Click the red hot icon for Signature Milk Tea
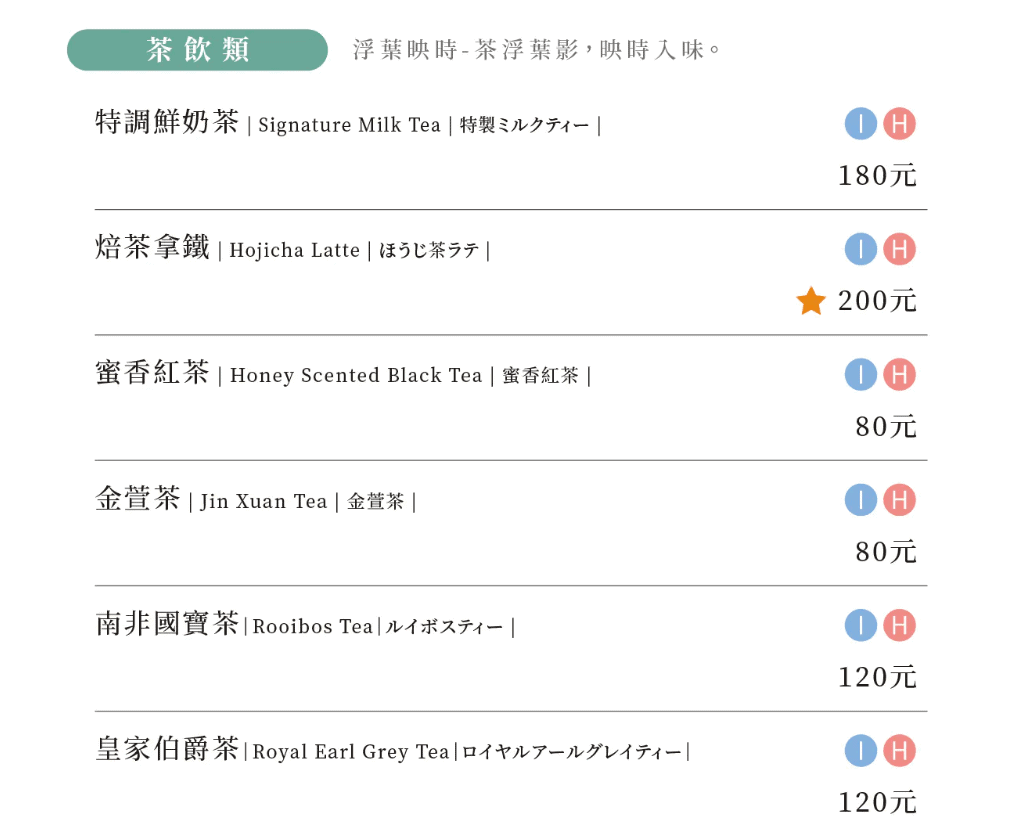 click(x=899, y=124)
